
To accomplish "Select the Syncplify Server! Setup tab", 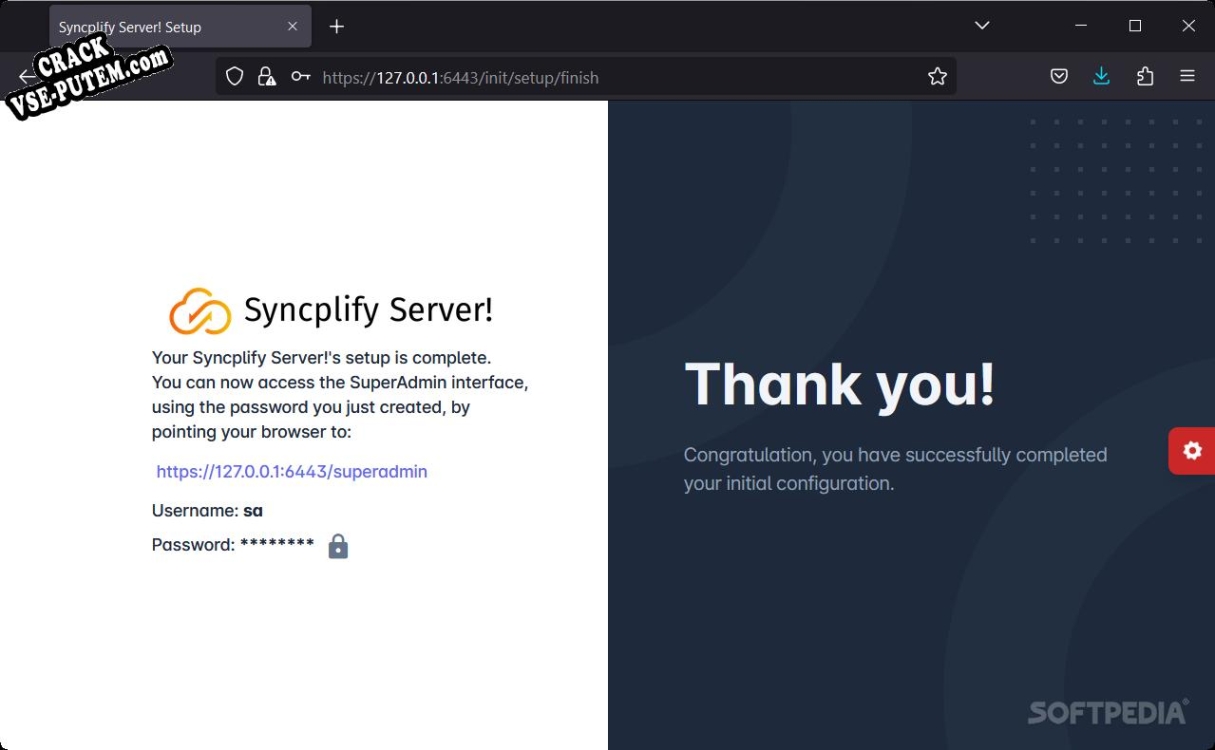I will coord(180,27).
